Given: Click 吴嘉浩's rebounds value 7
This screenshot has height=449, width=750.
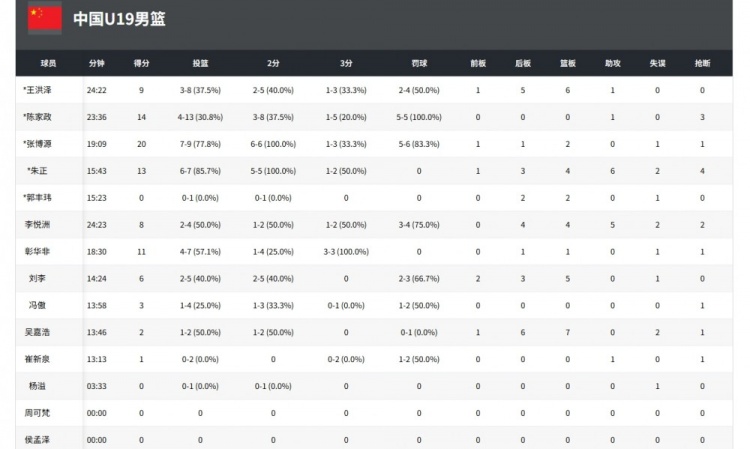Looking at the screenshot, I should pyautogui.click(x=568, y=332).
